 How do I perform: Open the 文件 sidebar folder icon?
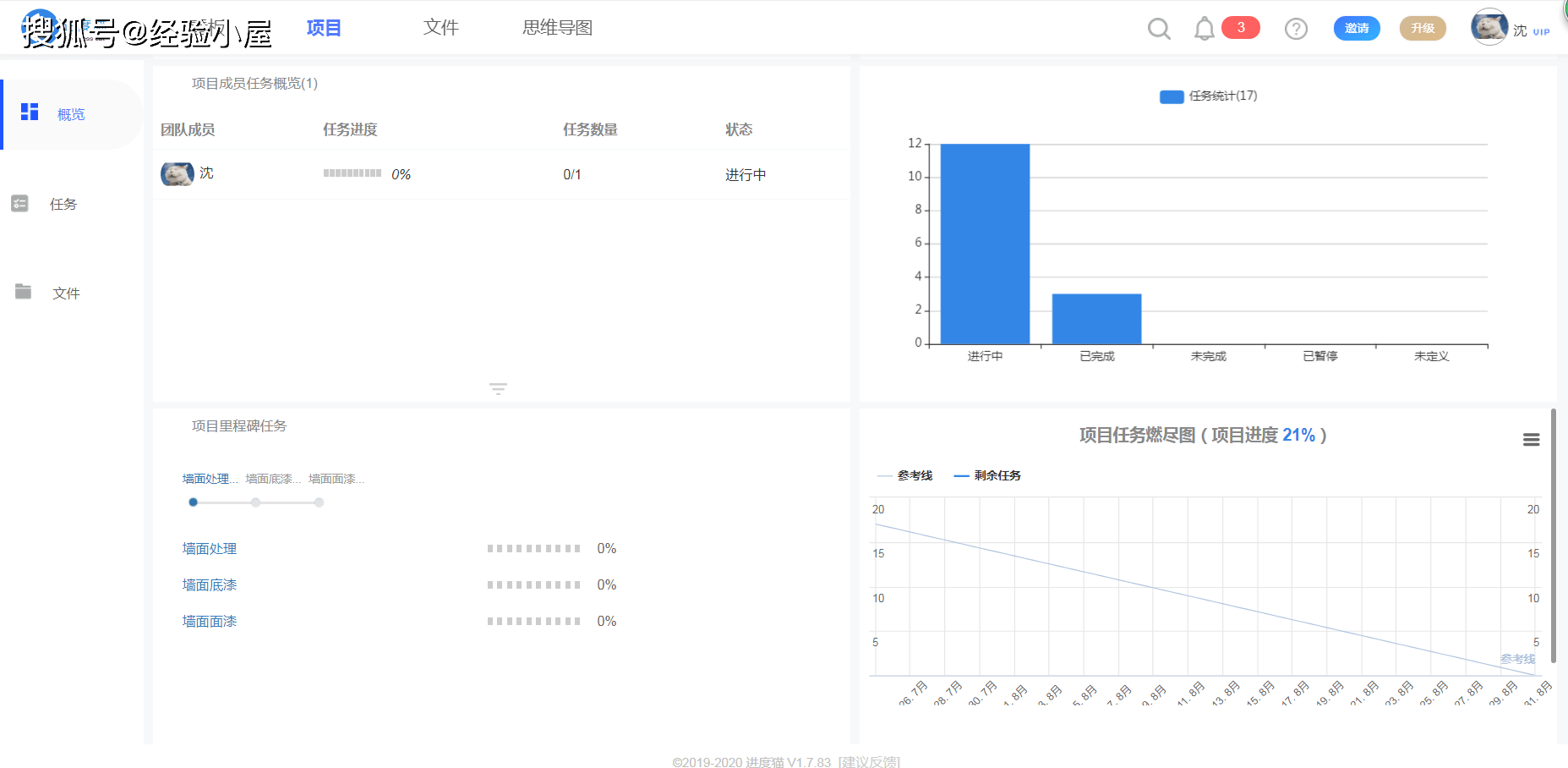point(22,292)
